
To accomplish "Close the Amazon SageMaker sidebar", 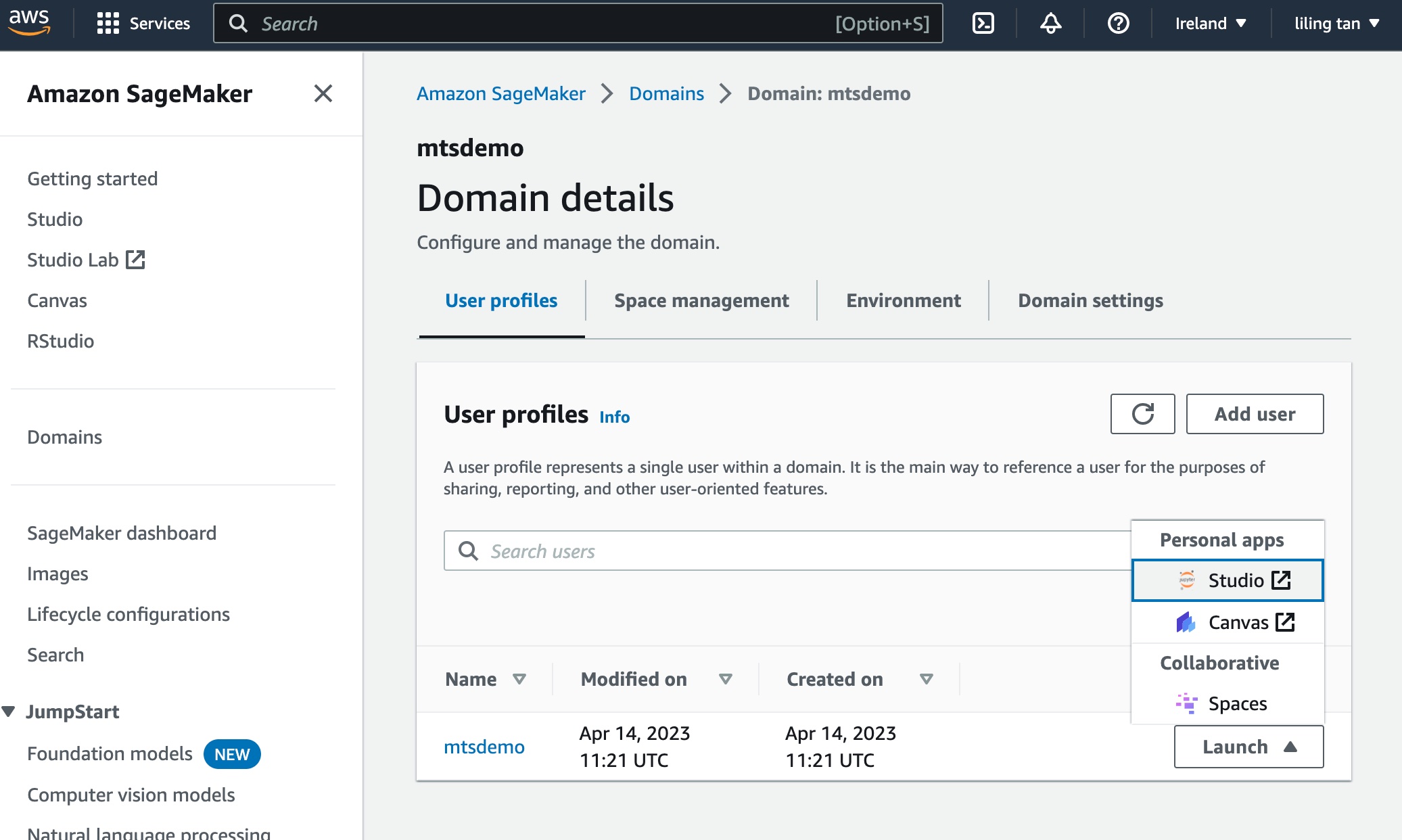I will pyautogui.click(x=323, y=93).
